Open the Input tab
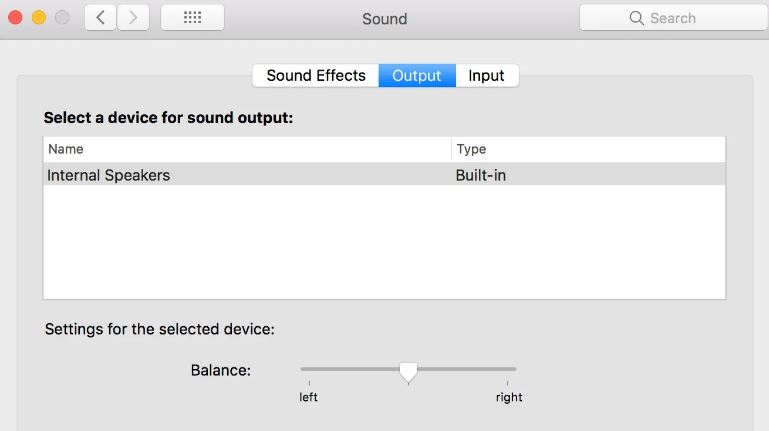 tap(487, 76)
